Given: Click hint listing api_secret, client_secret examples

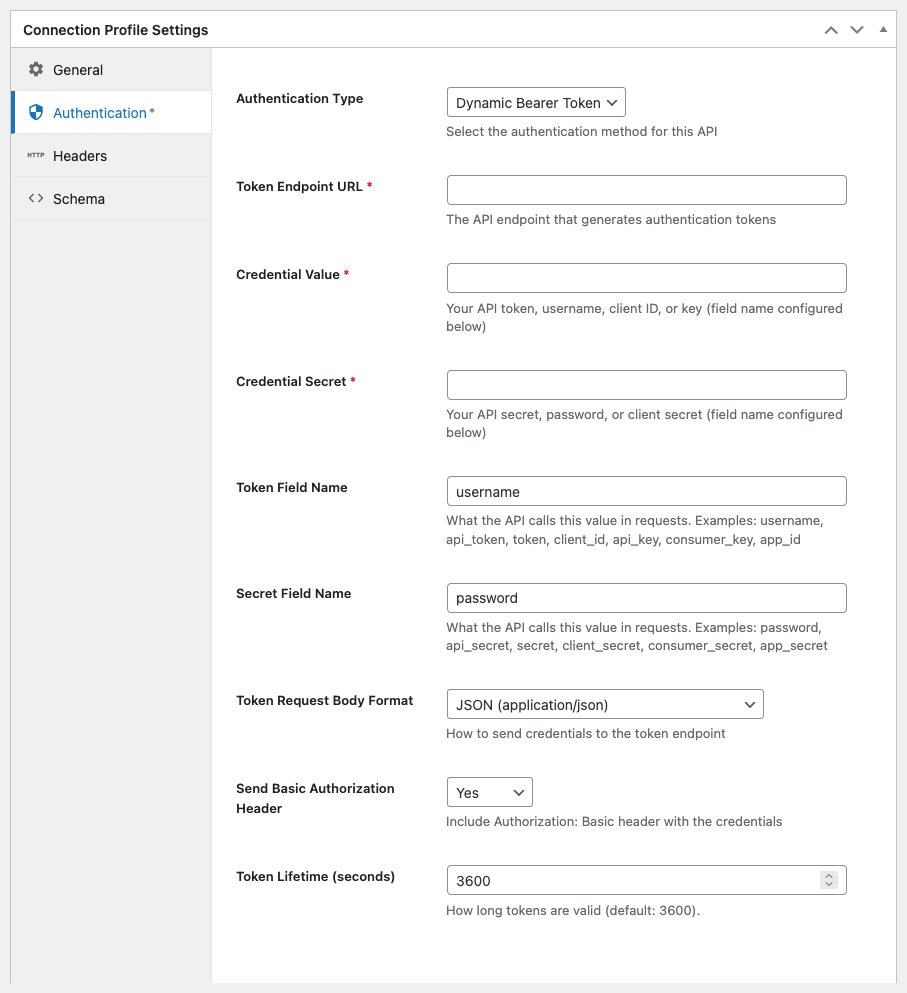Looking at the screenshot, I should pos(637,636).
